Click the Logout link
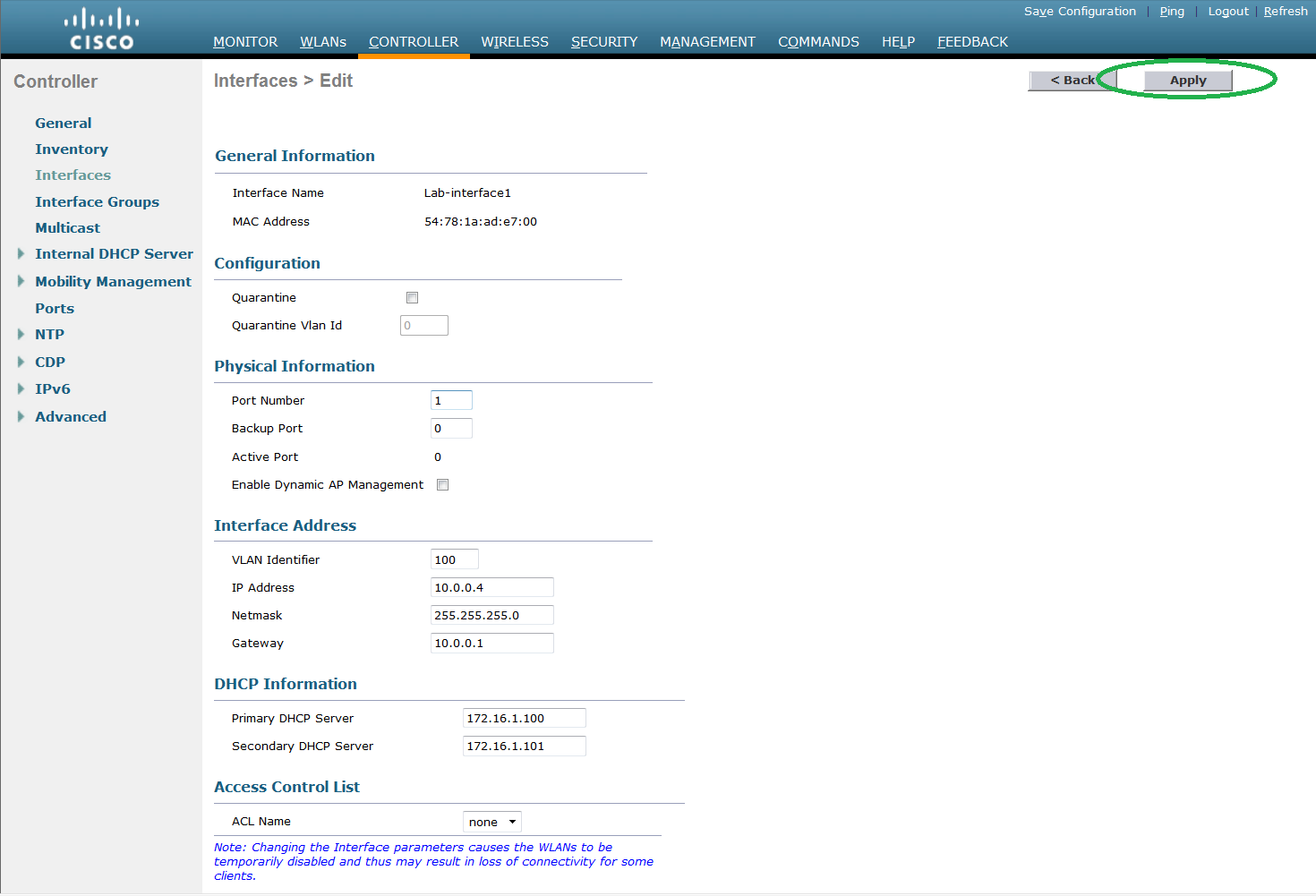 coord(1227,11)
